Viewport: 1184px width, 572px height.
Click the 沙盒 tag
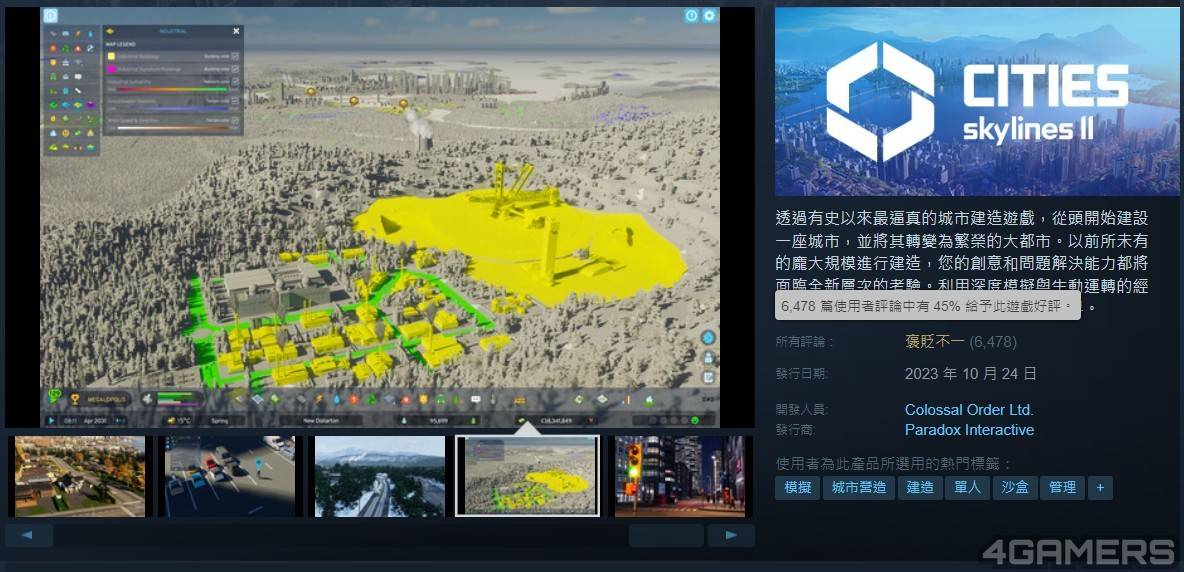click(1015, 487)
